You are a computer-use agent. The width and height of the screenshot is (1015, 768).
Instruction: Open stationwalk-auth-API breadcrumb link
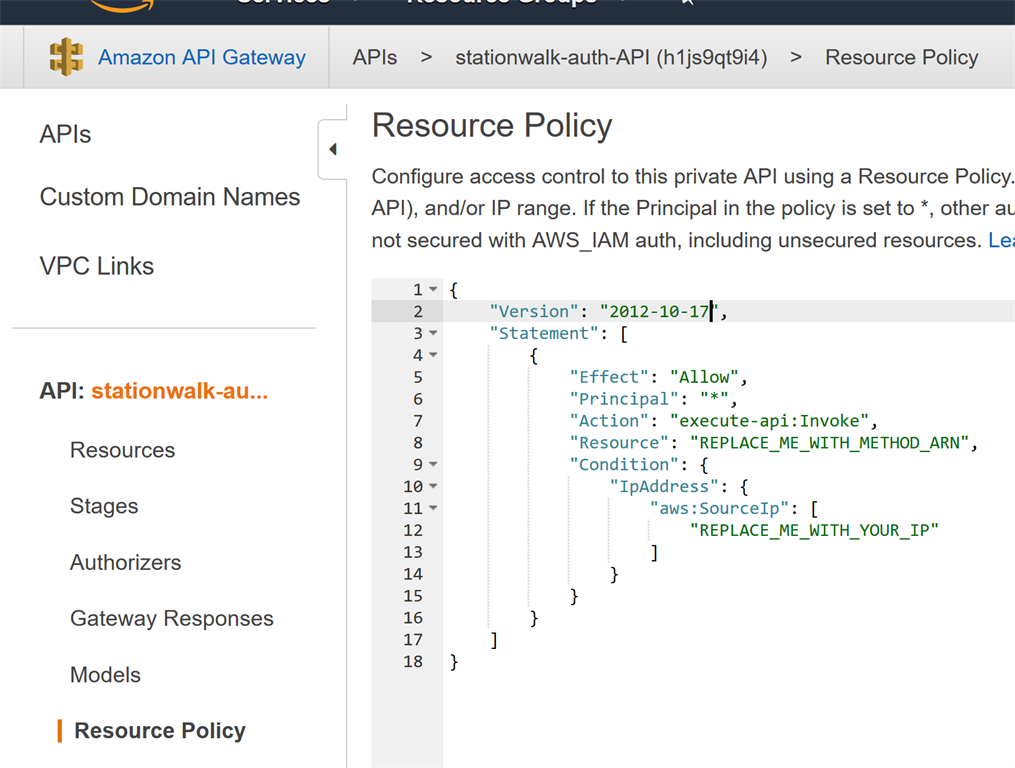[611, 58]
